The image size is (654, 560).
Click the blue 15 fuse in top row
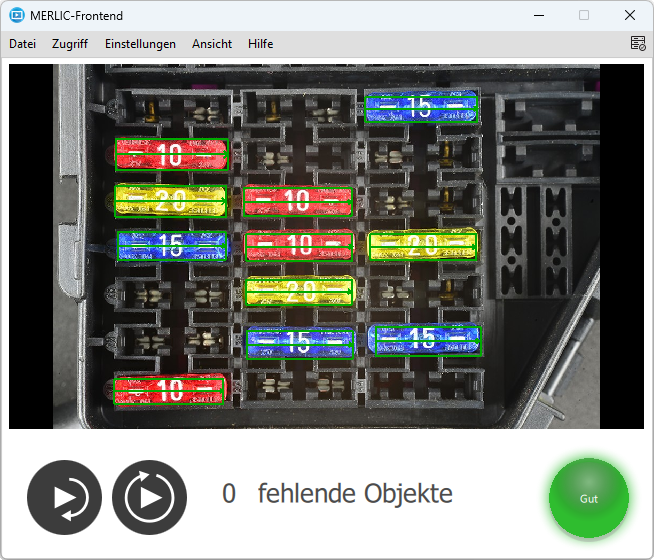[x=423, y=108]
